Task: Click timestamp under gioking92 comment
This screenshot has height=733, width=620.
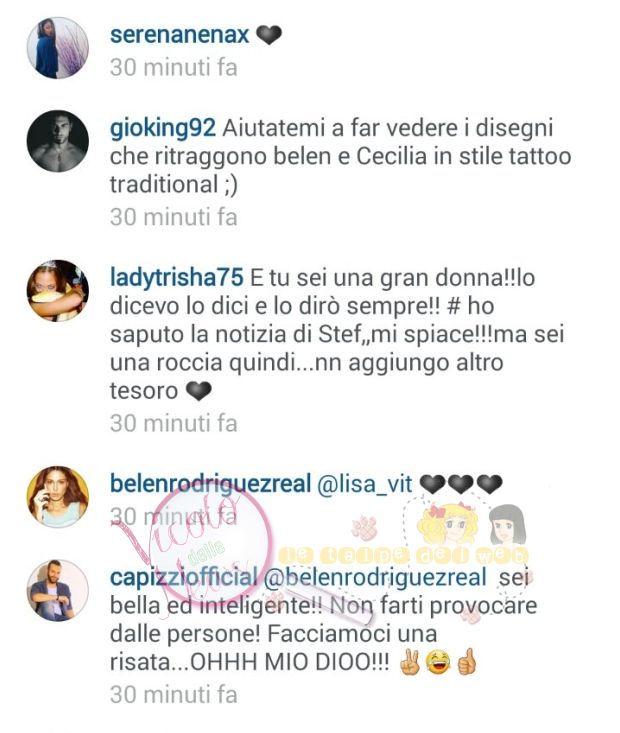Action: click(173, 217)
